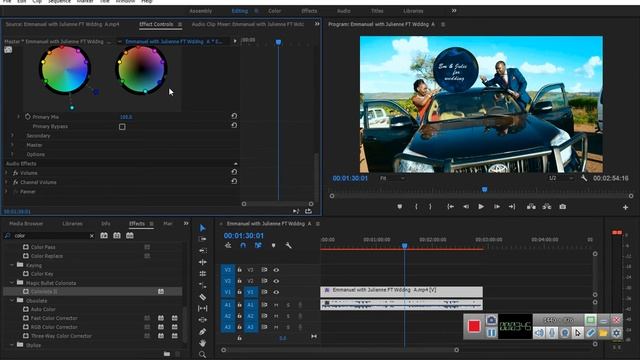Toggle V3 track targeting button
This screenshot has height=360, width=640.
pyautogui.click(x=250, y=270)
